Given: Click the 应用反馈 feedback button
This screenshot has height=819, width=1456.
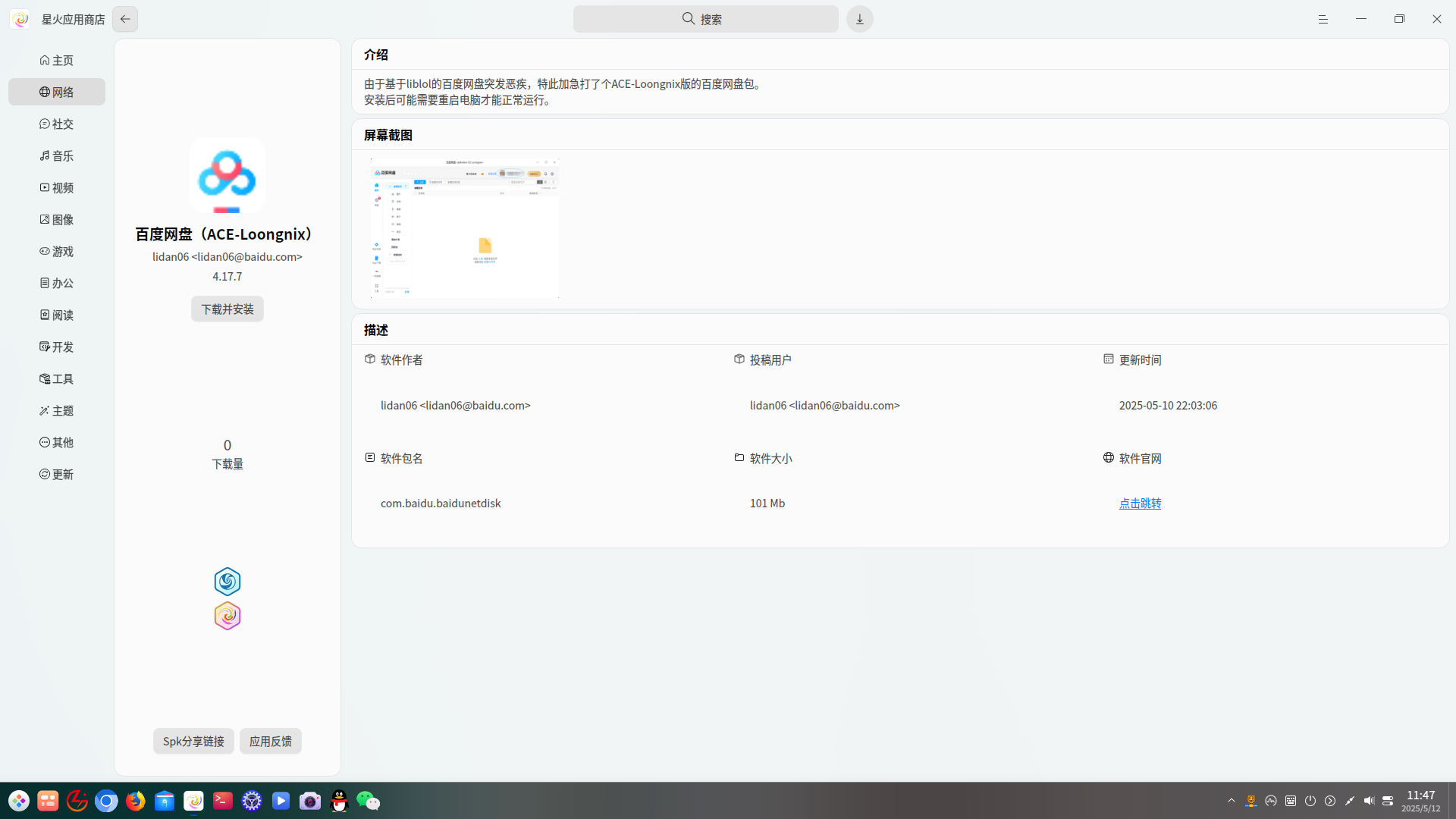Looking at the screenshot, I should pyautogui.click(x=271, y=741).
